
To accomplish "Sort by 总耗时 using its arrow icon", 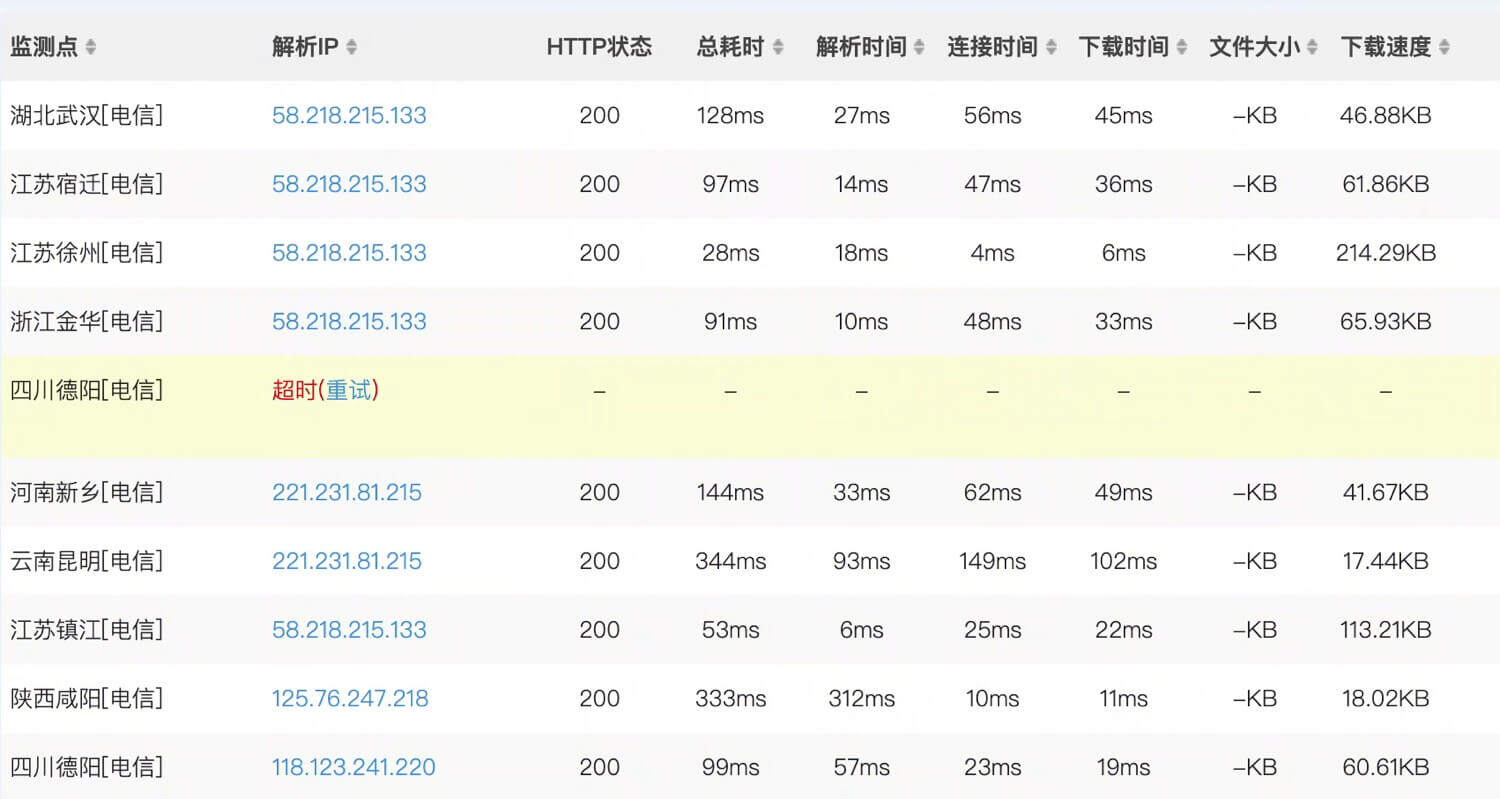I will [x=778, y=47].
